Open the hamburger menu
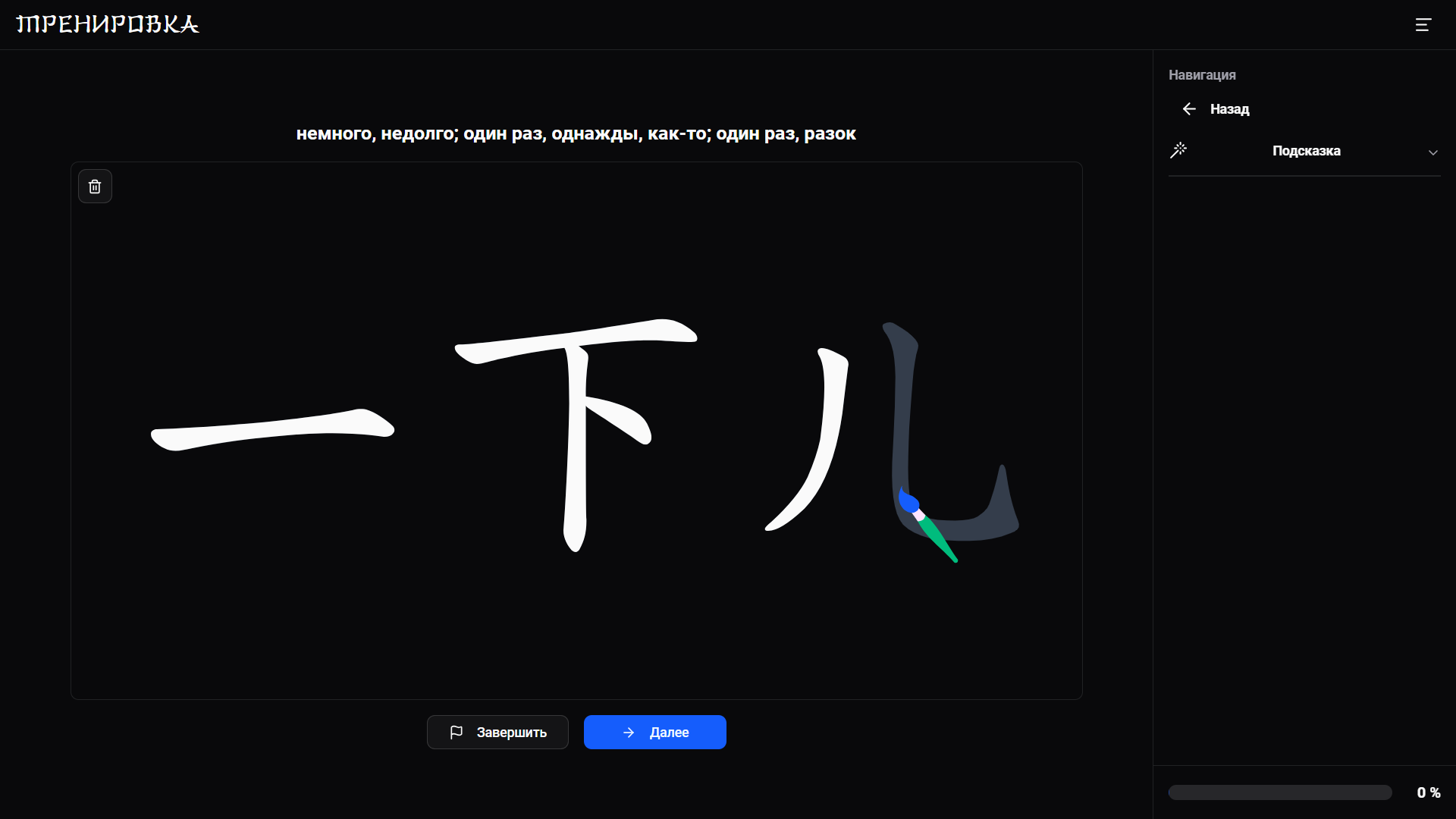The height and width of the screenshot is (819, 1456). (1423, 24)
